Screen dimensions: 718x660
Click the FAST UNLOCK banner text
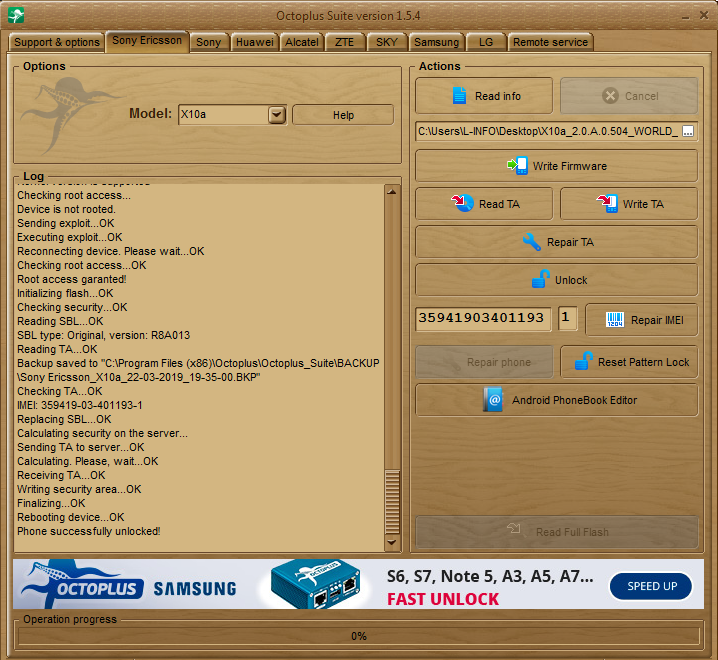[443, 599]
